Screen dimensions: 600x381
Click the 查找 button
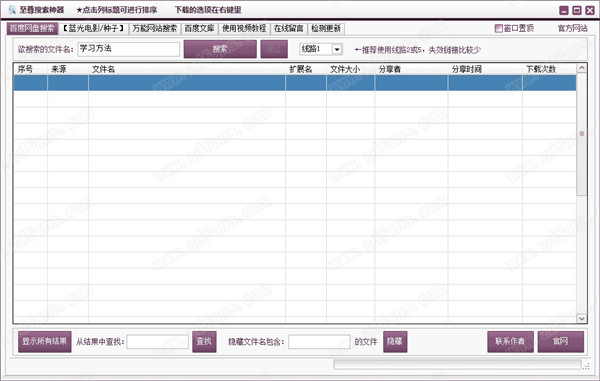click(204, 342)
